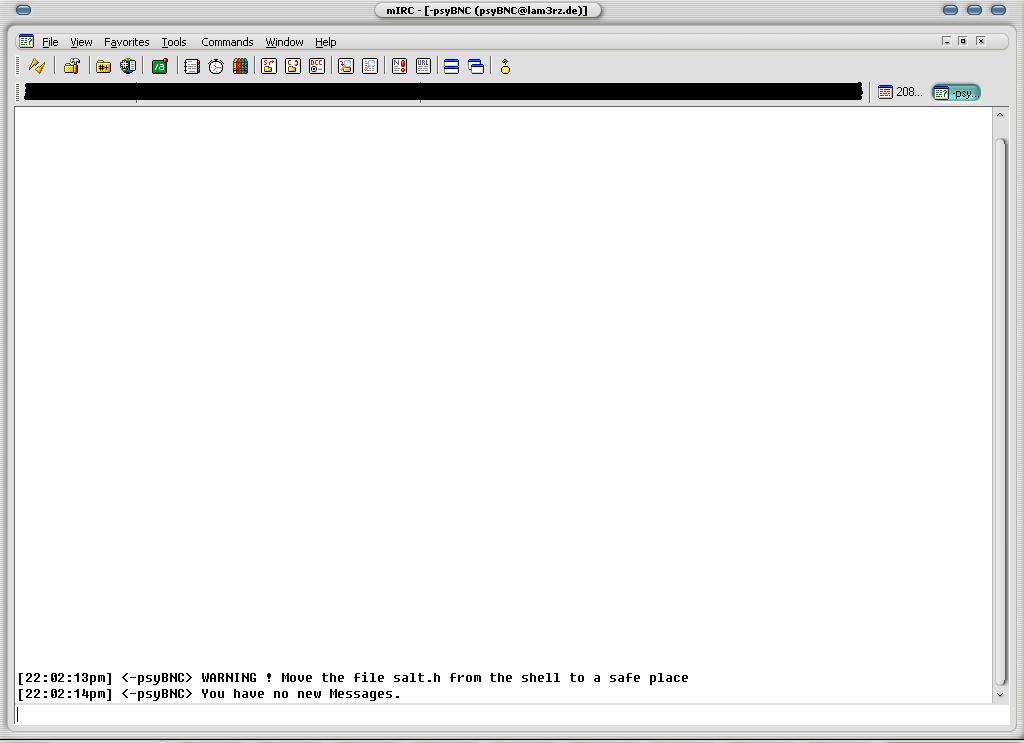Viewport: 1024px width, 743px height.
Task: Click 'You have no new Messages.' line
Action: [209, 694]
